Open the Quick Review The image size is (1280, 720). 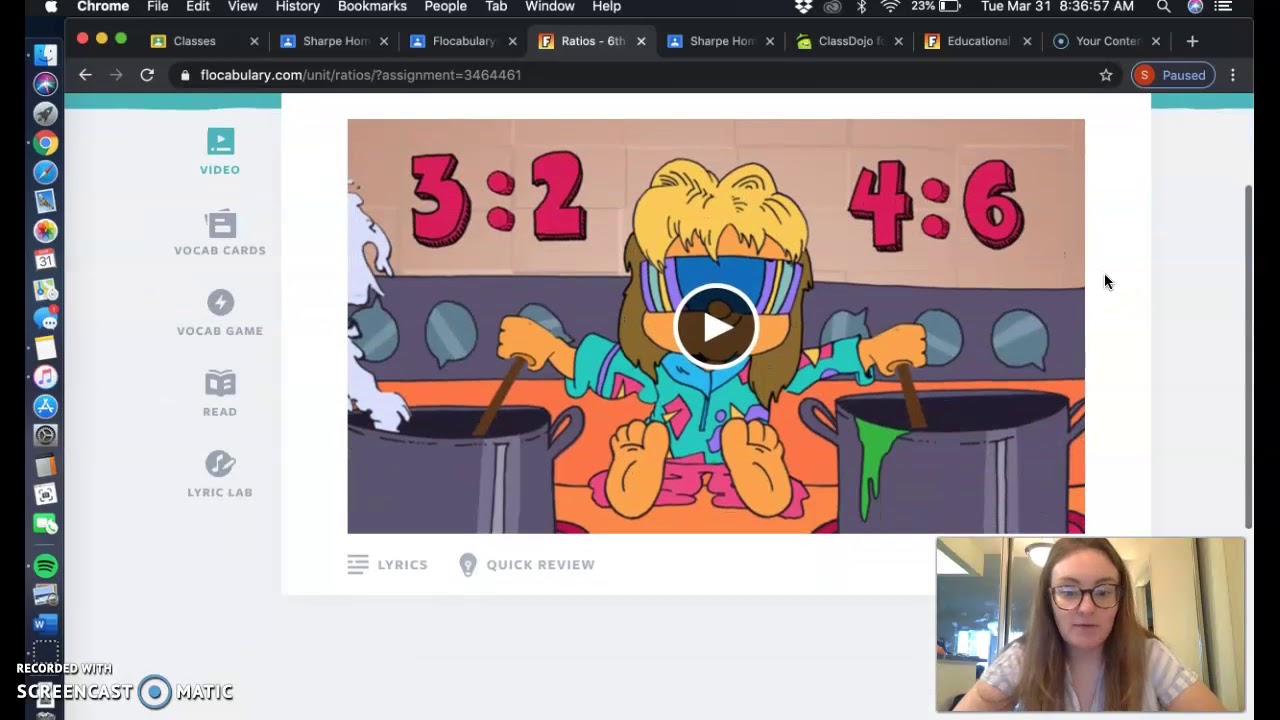pyautogui.click(x=527, y=565)
